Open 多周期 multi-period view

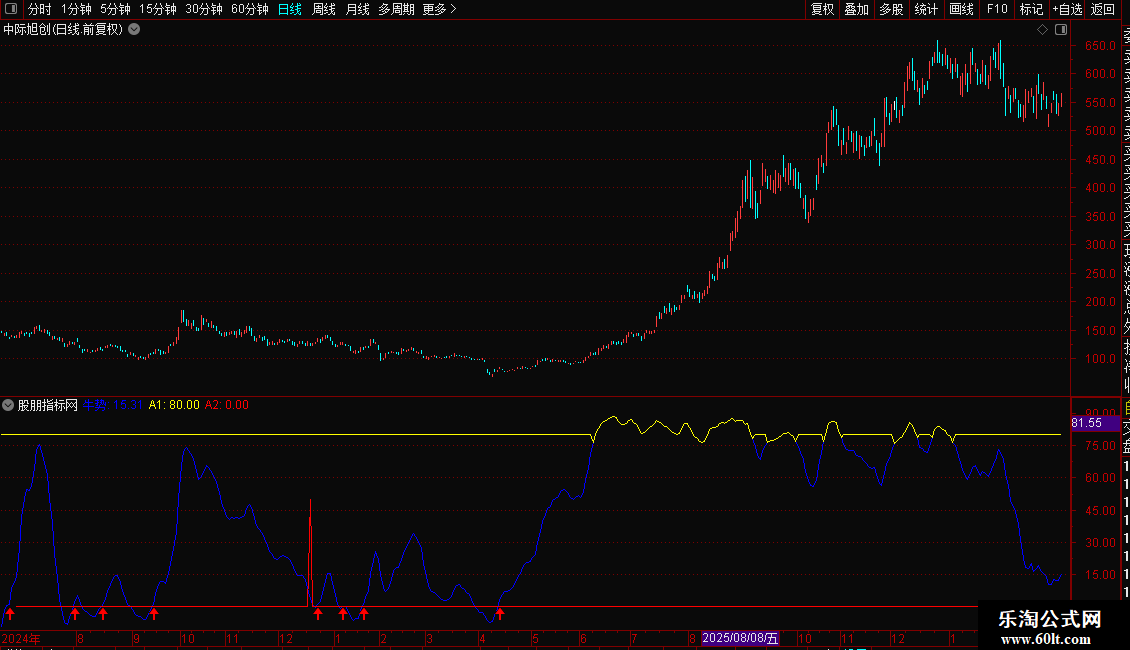point(396,9)
